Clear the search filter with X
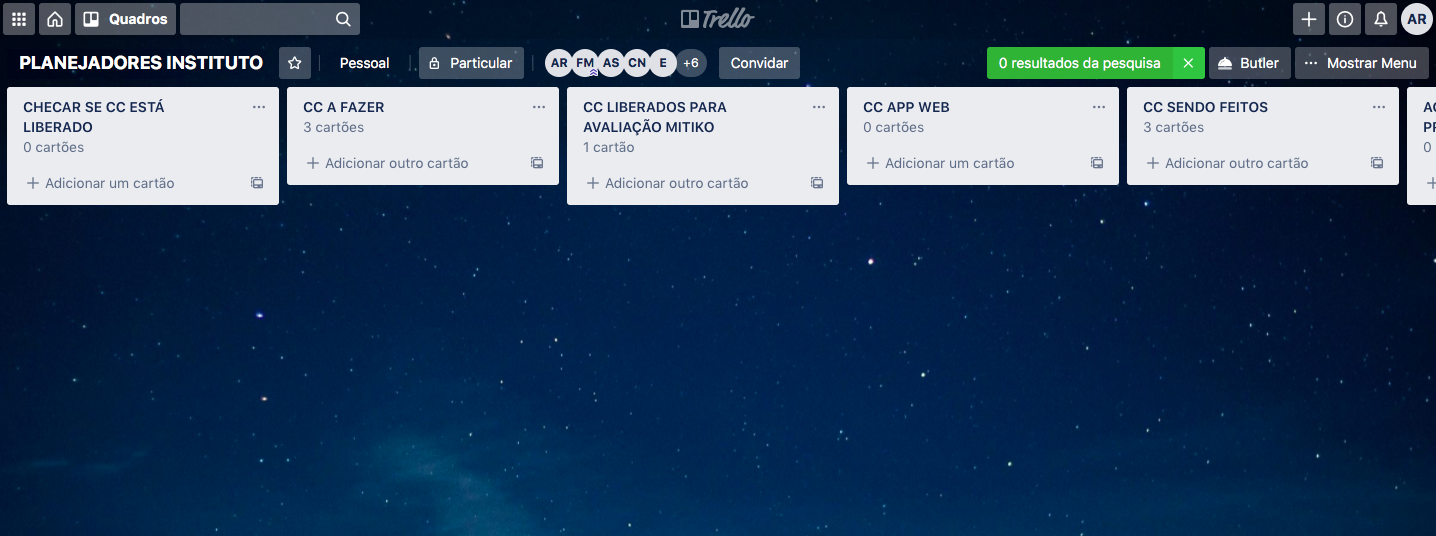 tap(1188, 63)
